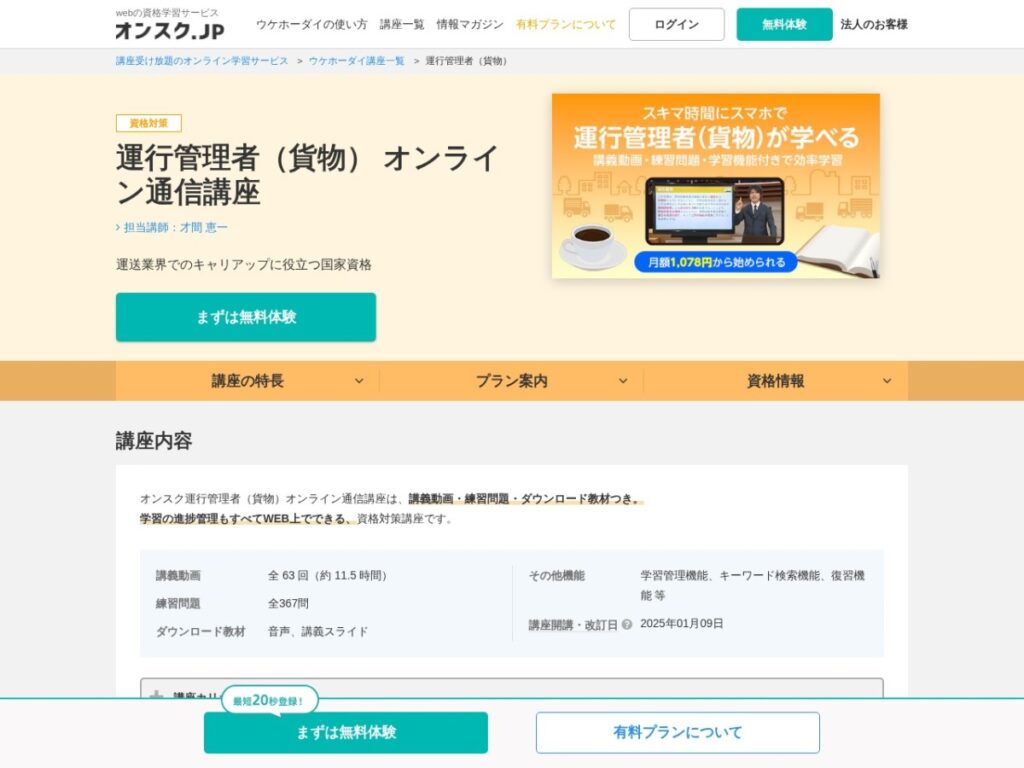Click the 講座内容 heading text
Image resolution: width=1024 pixels, height=768 pixels.
pyautogui.click(x=154, y=441)
